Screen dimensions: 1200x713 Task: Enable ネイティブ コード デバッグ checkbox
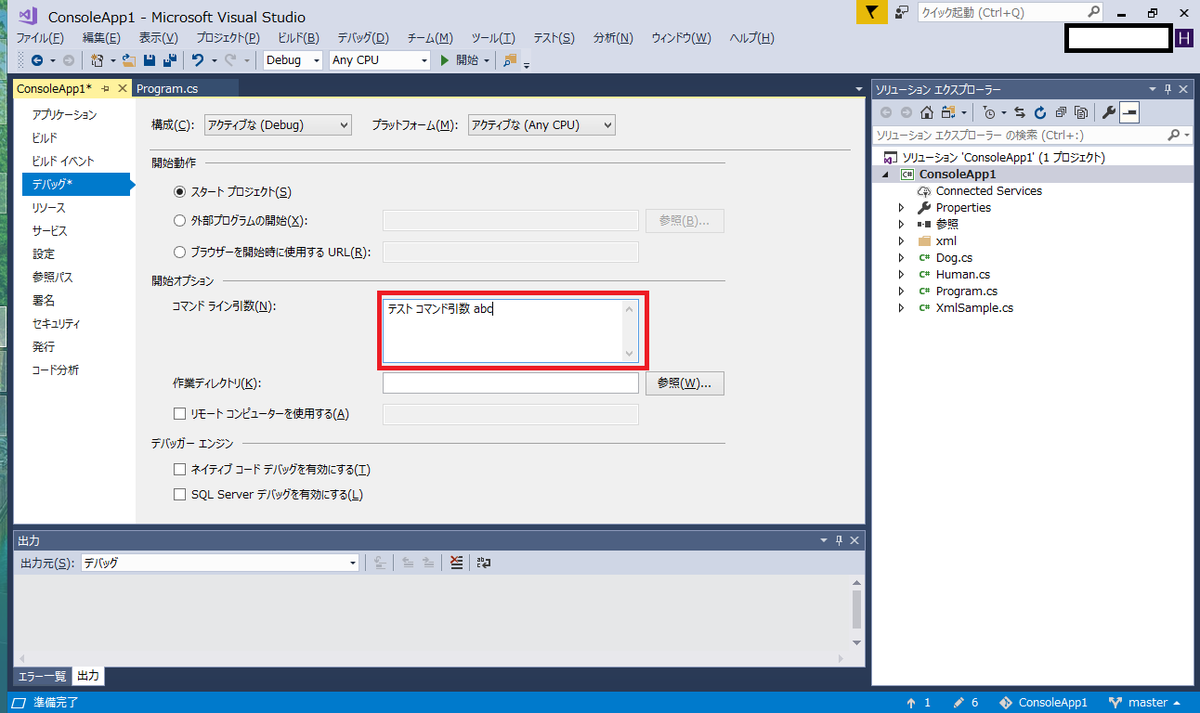pos(180,470)
